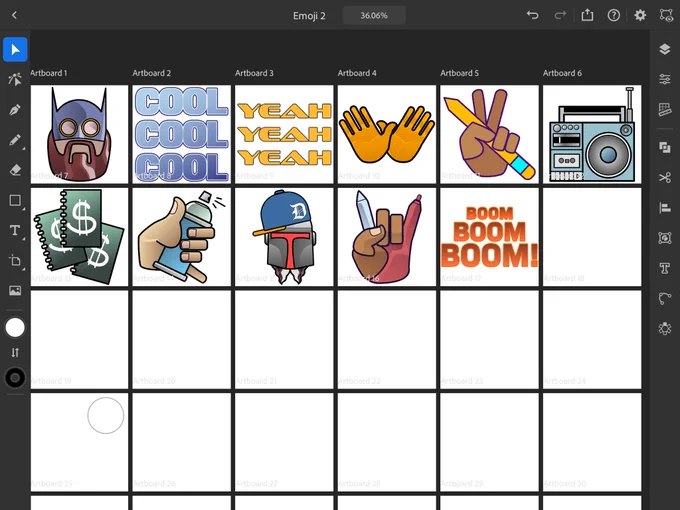Select the COOL COOL COOL text artwork
Image resolution: width=680 pixels, height=510 pixels.
coord(182,134)
